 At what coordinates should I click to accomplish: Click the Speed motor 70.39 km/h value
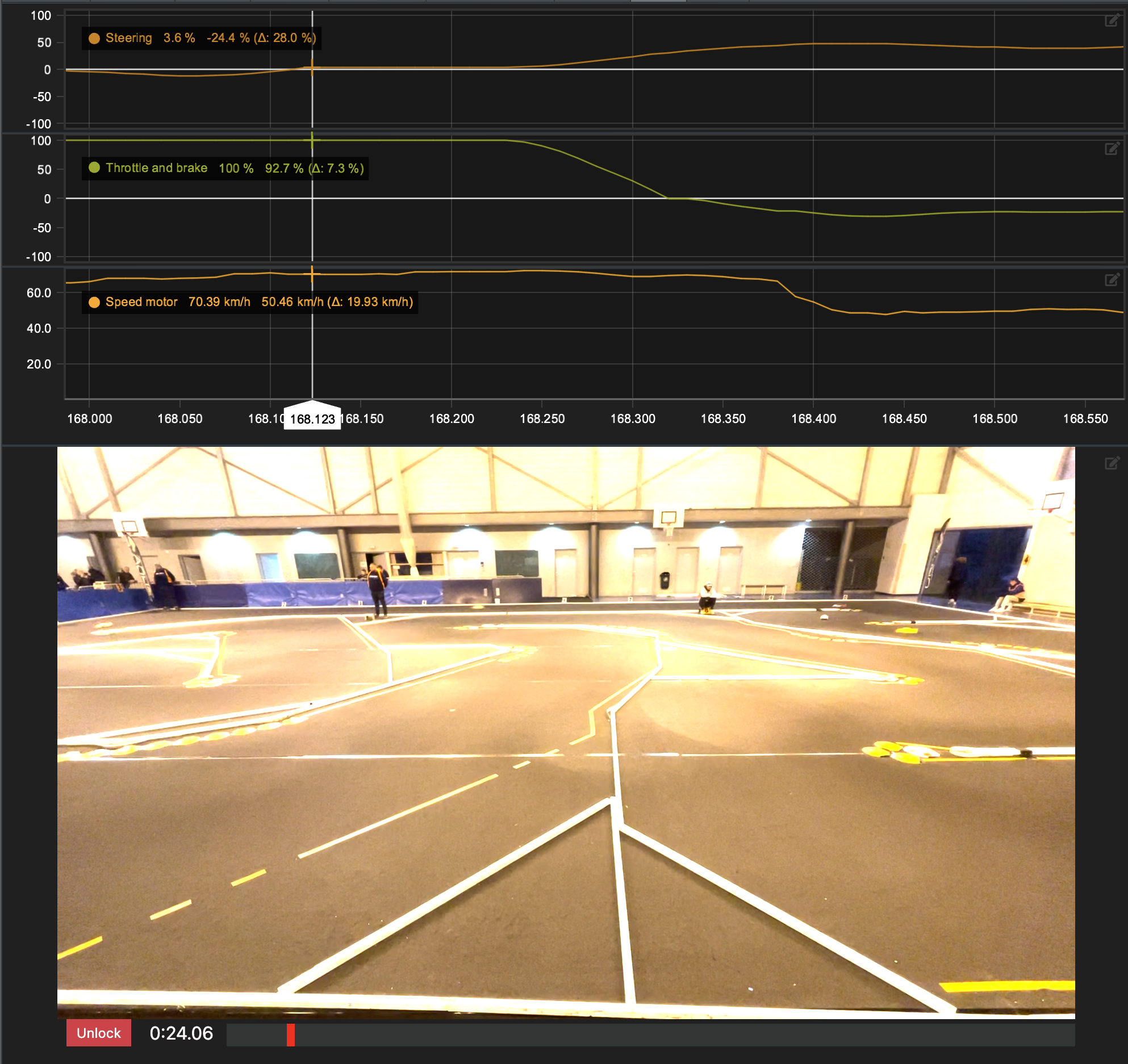219,302
